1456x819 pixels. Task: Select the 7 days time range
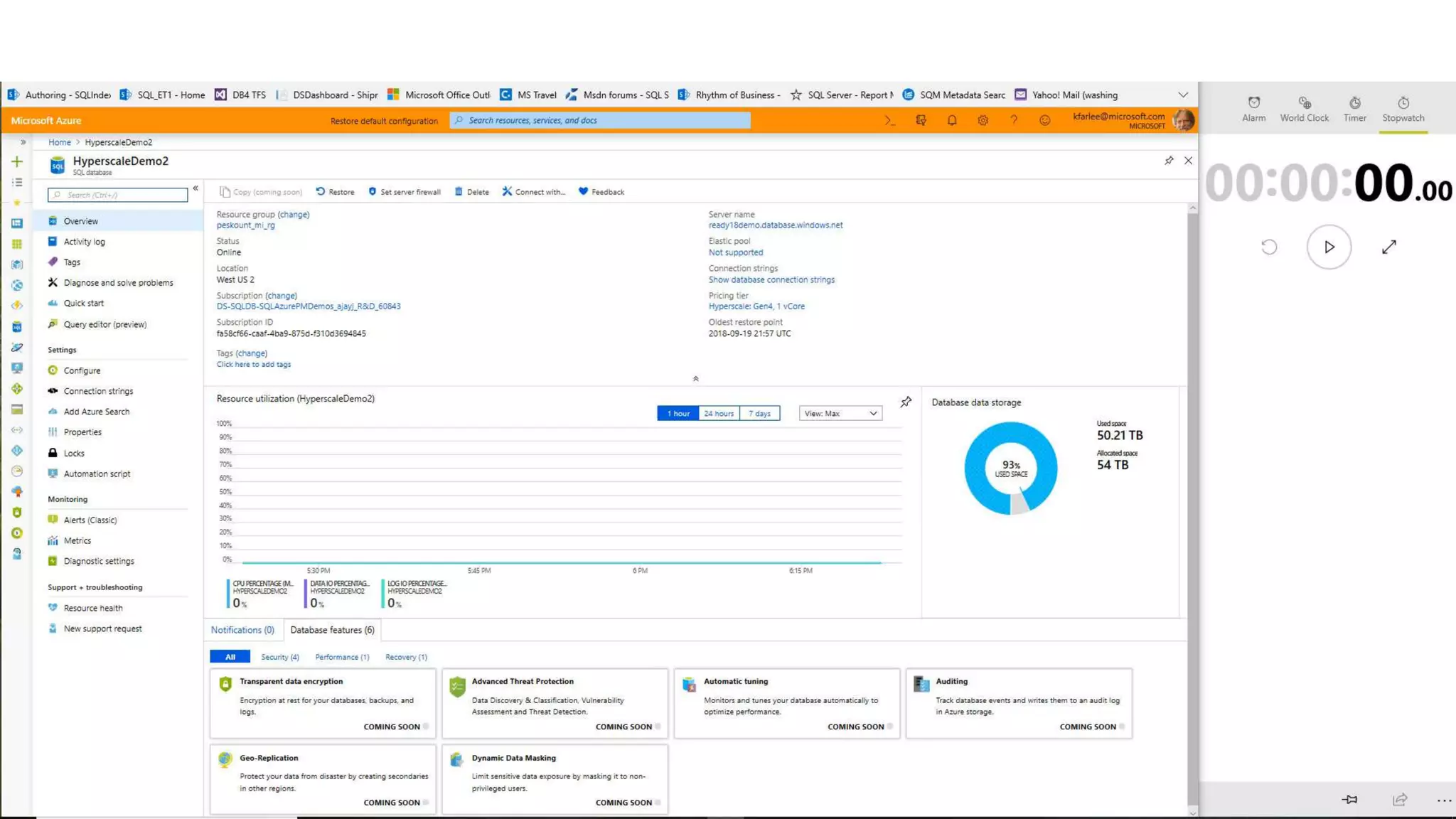coord(759,413)
